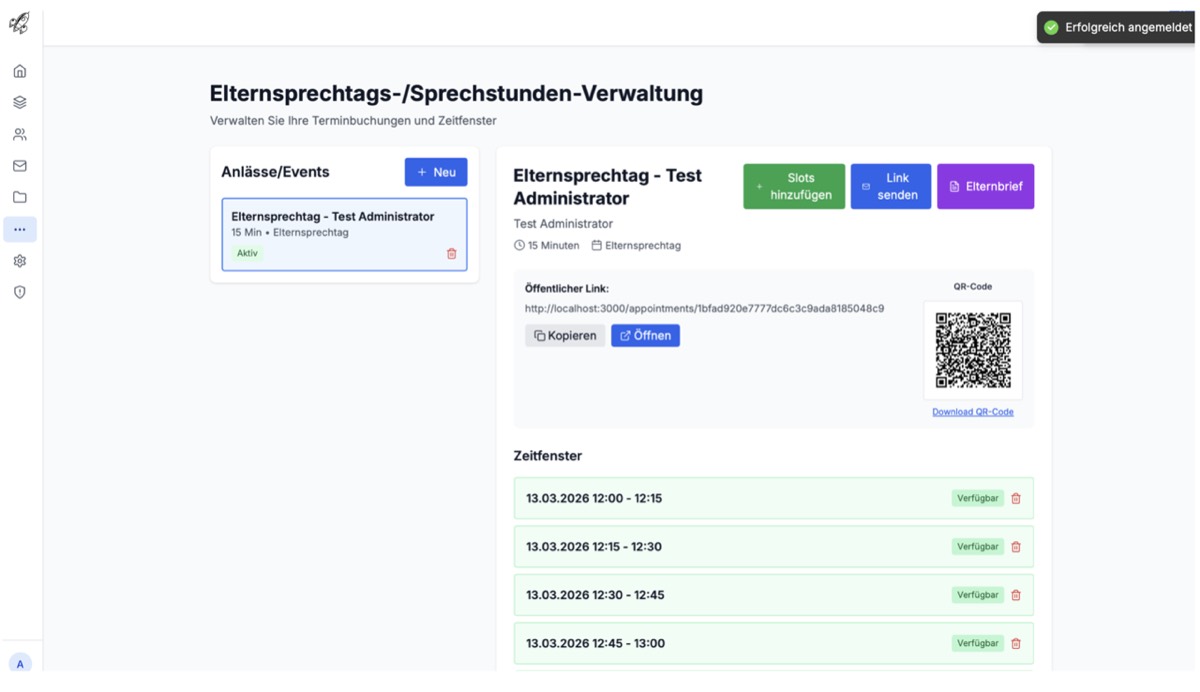
Task: Open the settings gear in the sidebar
Action: point(19,261)
